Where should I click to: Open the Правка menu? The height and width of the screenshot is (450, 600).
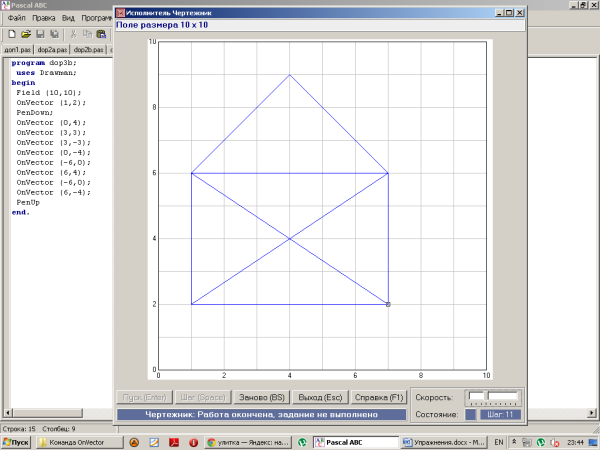(44, 19)
